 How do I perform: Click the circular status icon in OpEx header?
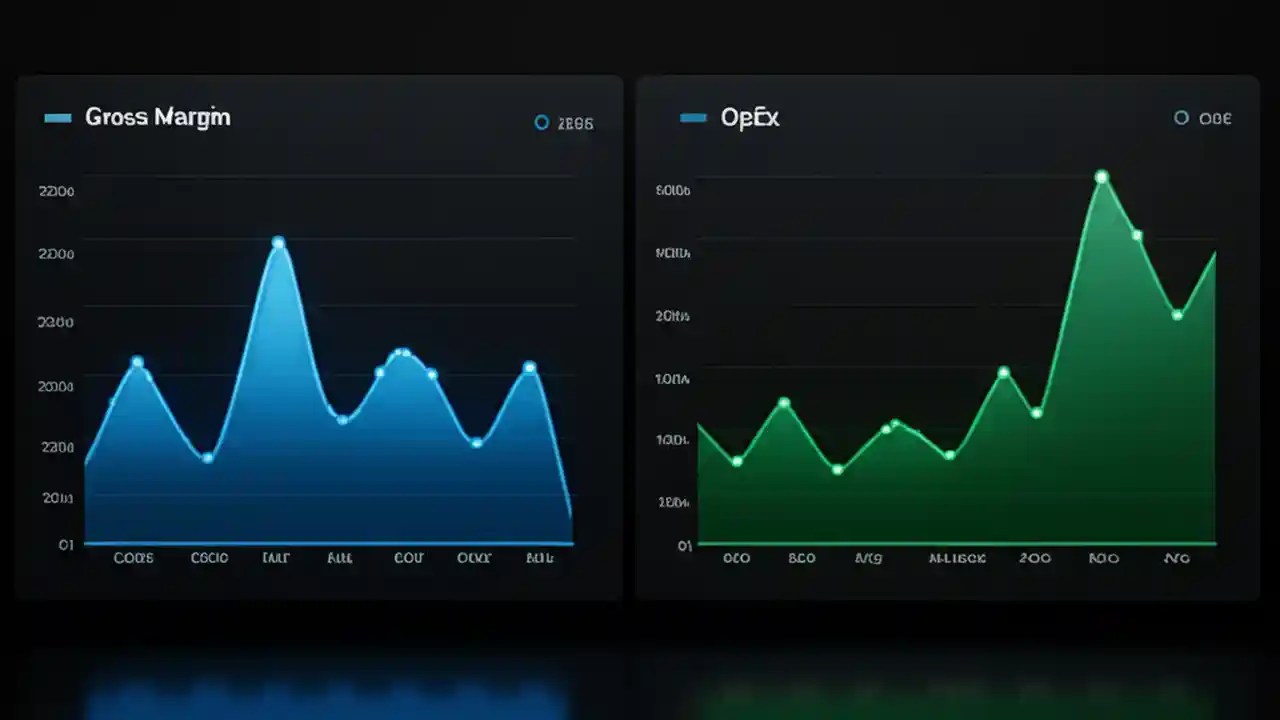coord(1181,118)
